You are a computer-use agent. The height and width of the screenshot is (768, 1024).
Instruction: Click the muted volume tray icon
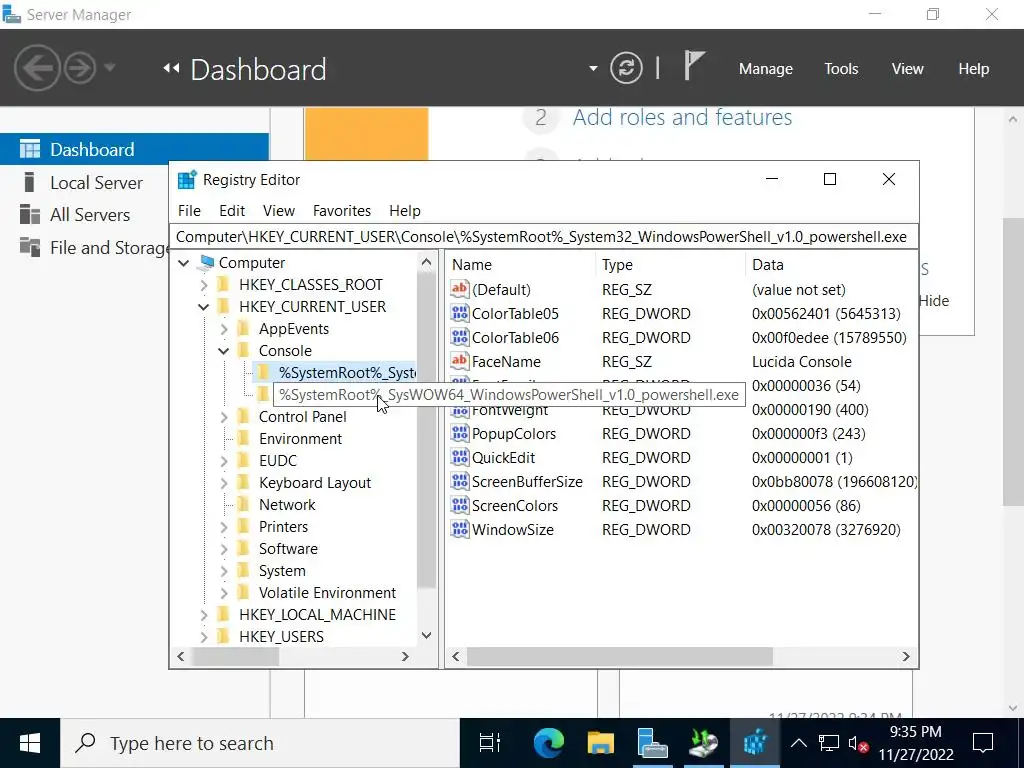pos(857,743)
